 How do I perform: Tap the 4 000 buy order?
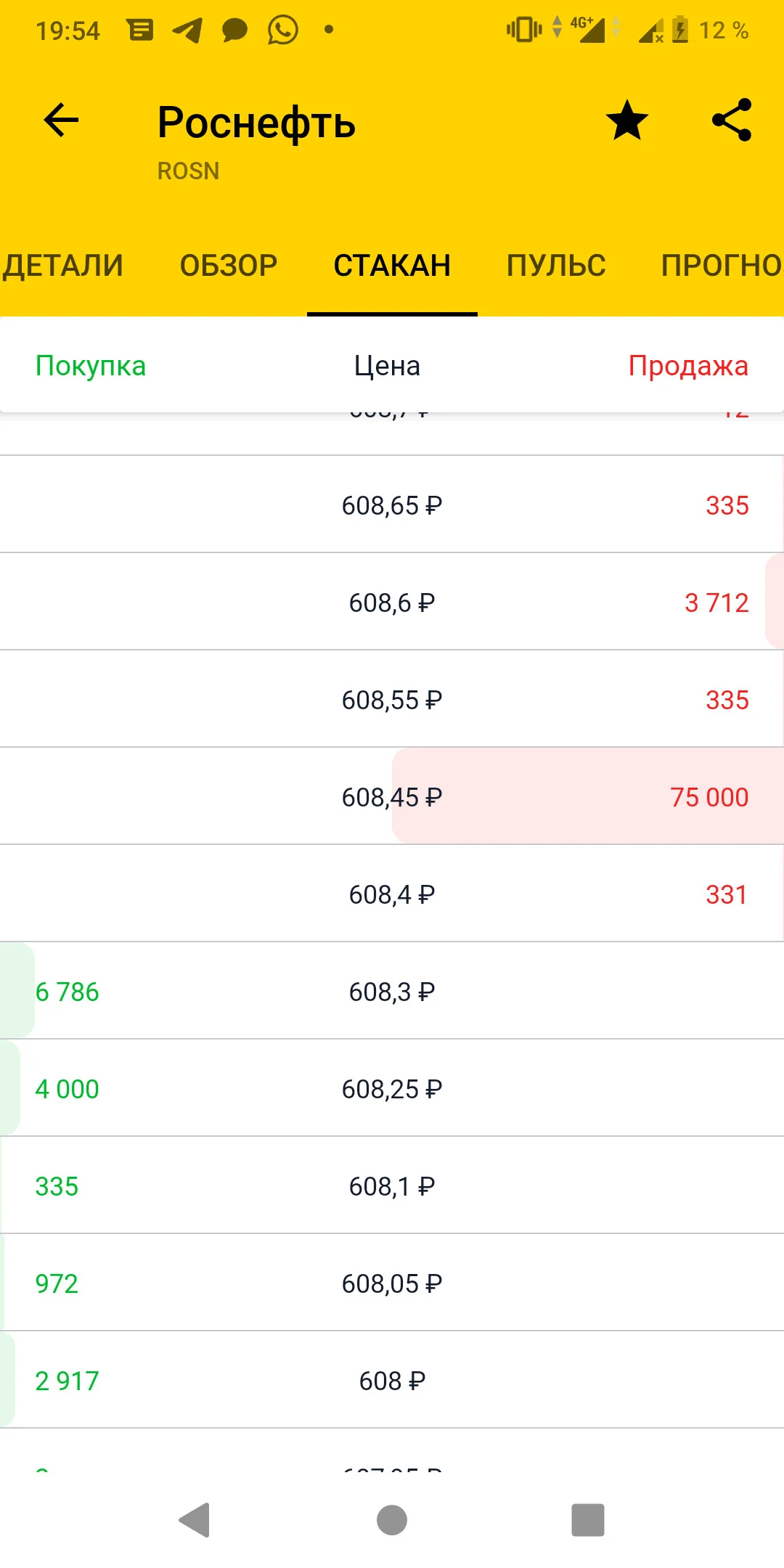pyautogui.click(x=67, y=1089)
